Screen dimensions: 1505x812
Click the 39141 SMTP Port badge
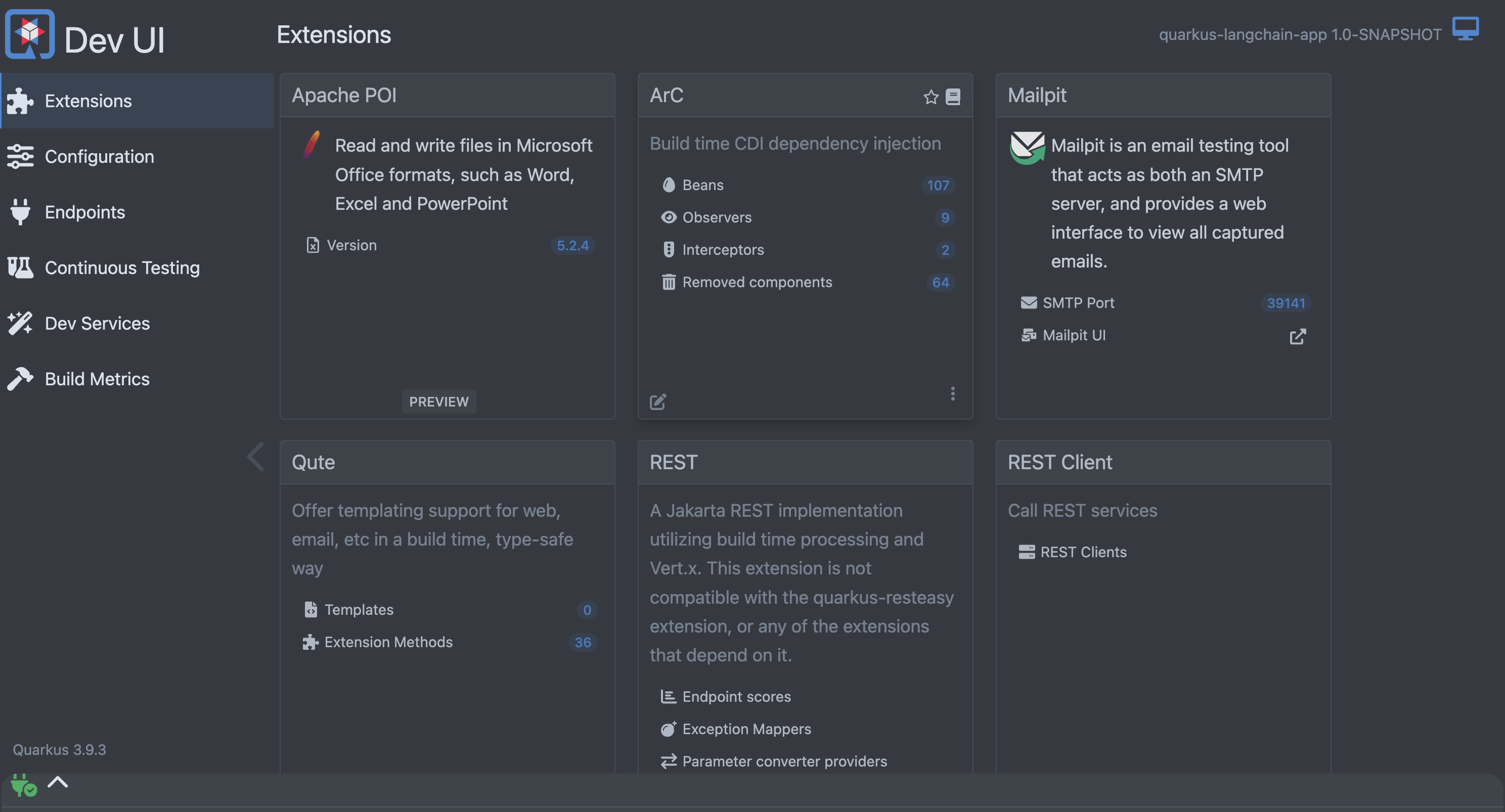(1286, 302)
